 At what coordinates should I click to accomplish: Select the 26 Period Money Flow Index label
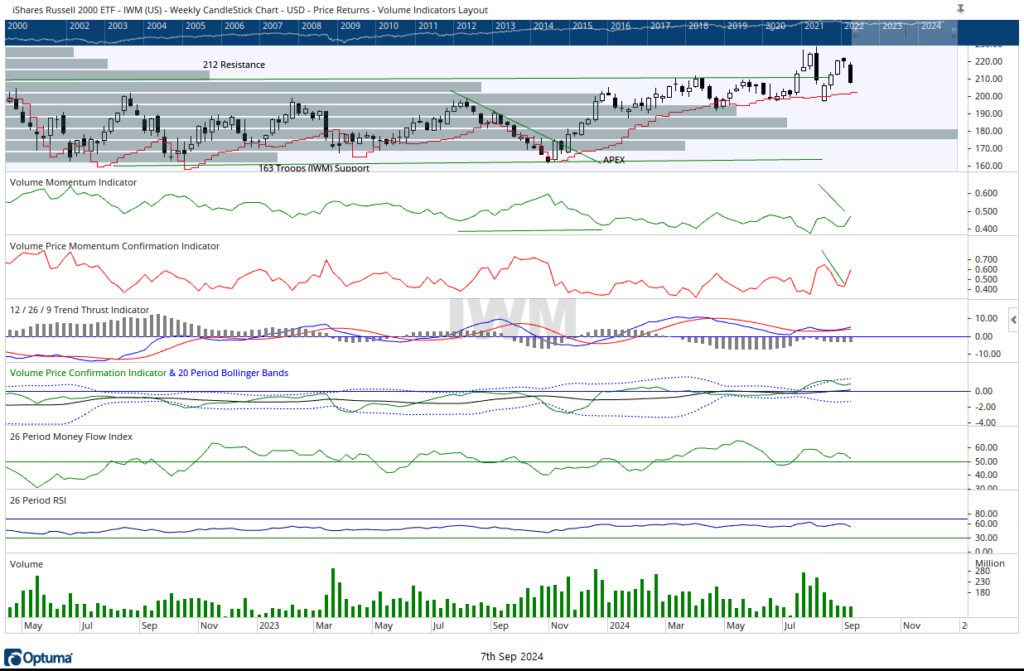tap(70, 437)
